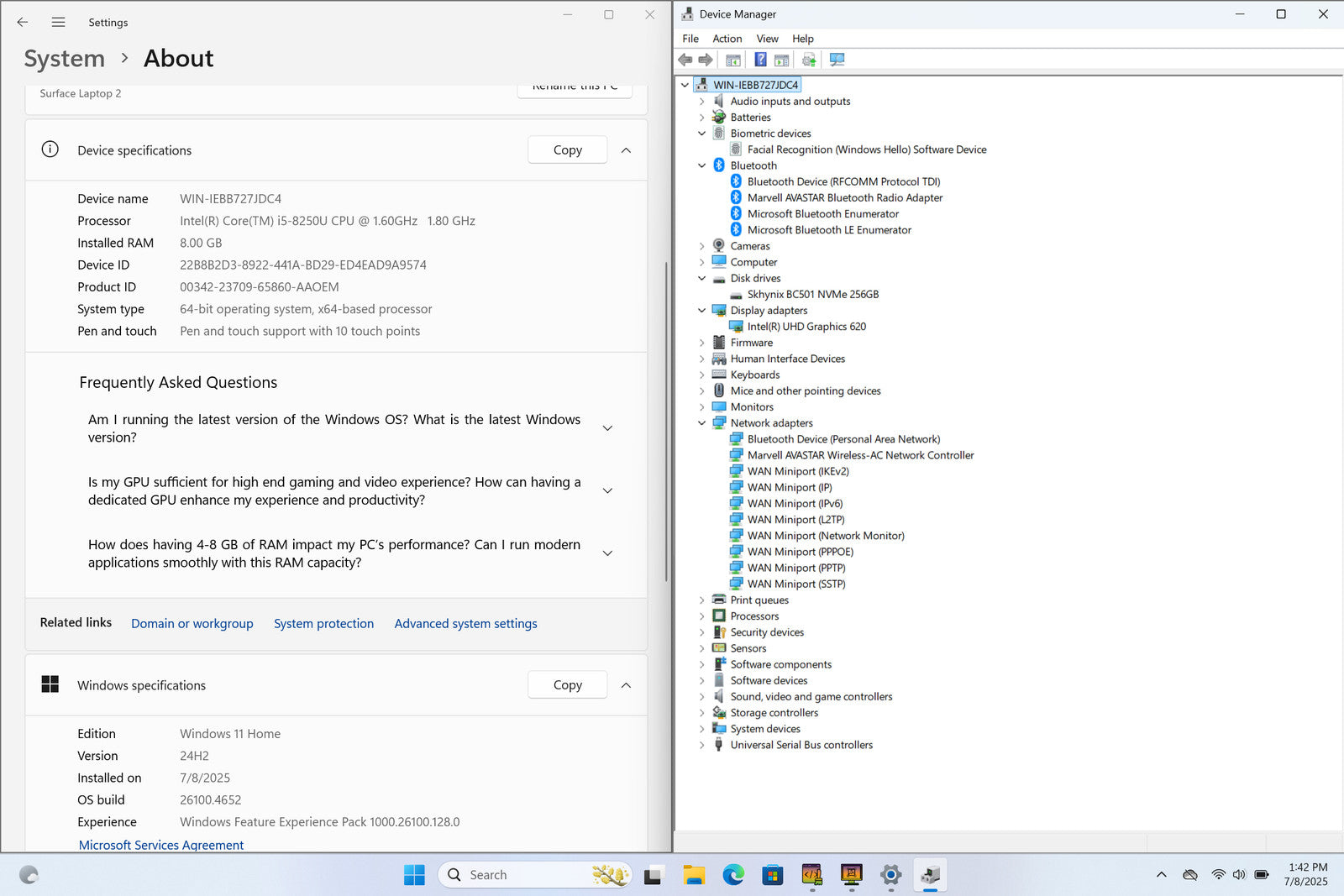Open Microsoft Store from the taskbar

point(772,875)
